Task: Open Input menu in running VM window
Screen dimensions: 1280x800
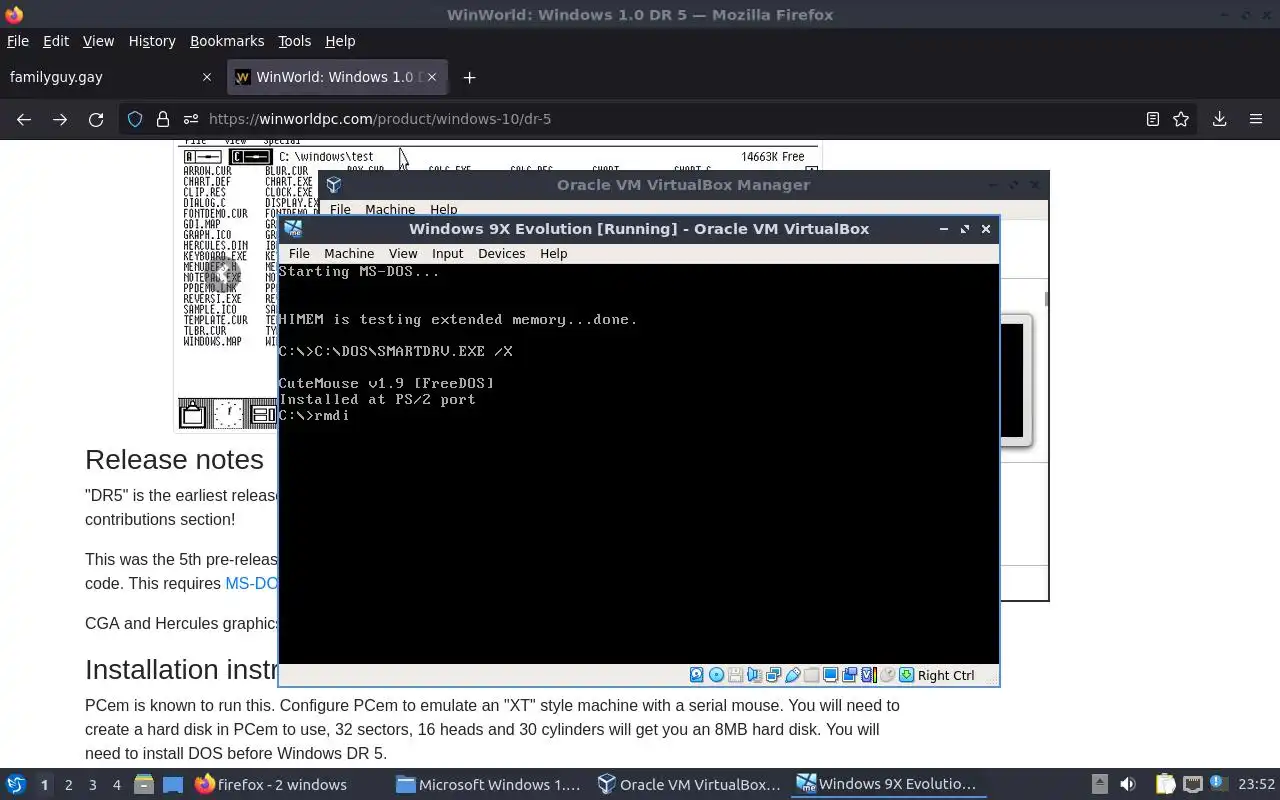Action: 447,254
